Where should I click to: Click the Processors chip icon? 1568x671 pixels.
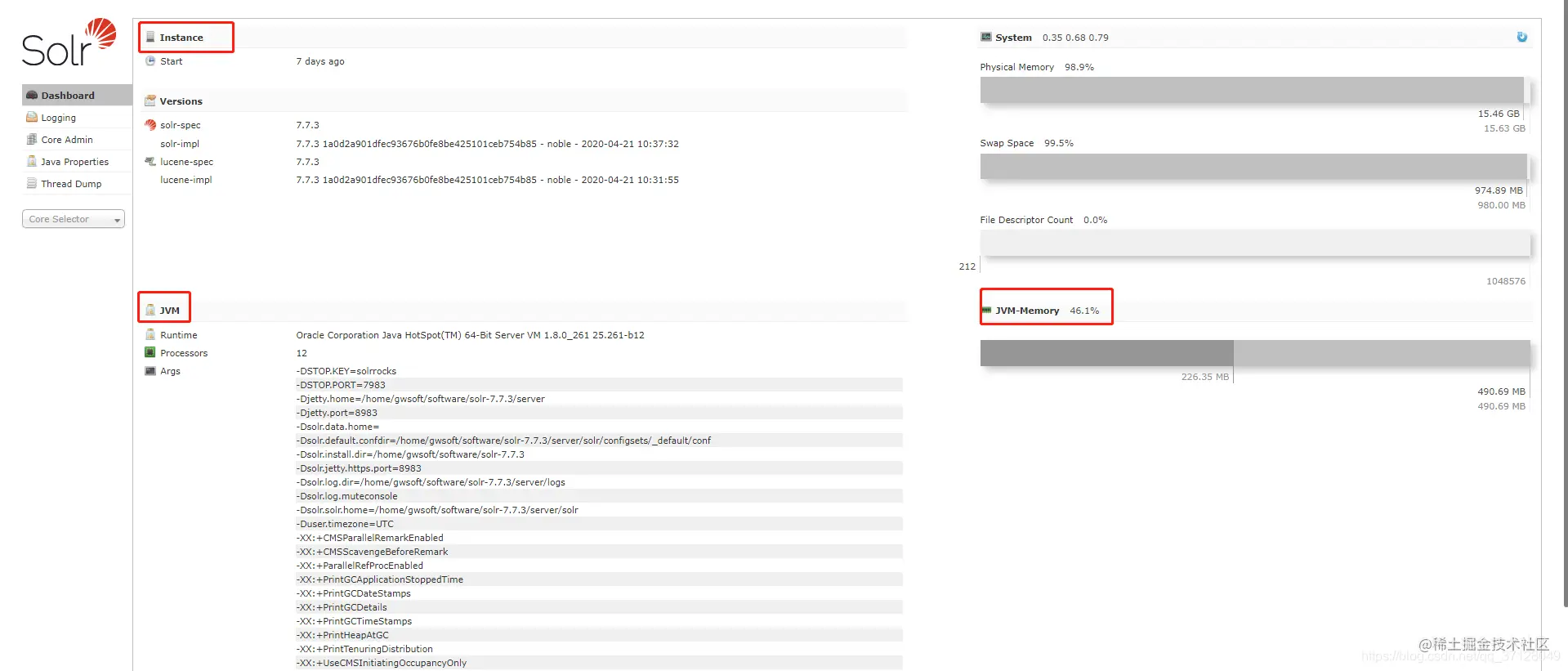pyautogui.click(x=150, y=352)
